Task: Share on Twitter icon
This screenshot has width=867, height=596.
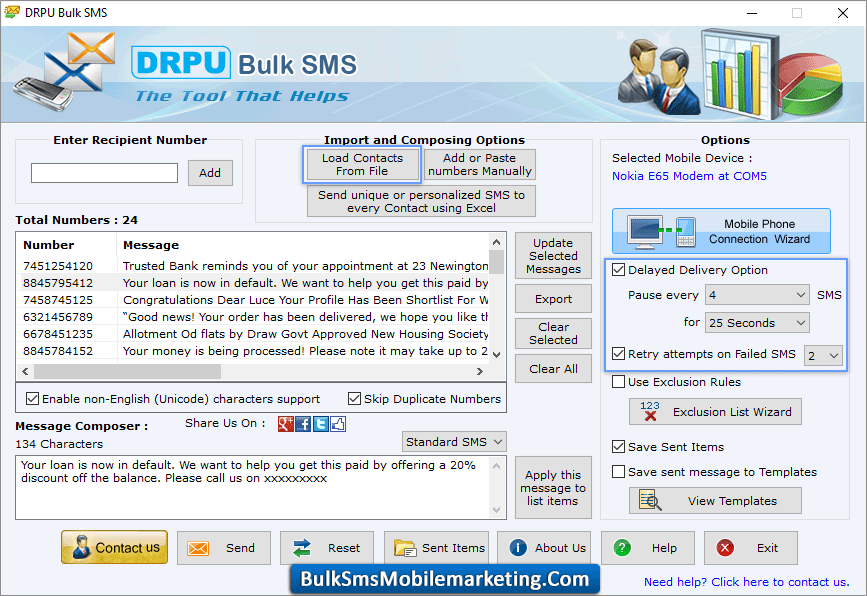Action: click(321, 424)
